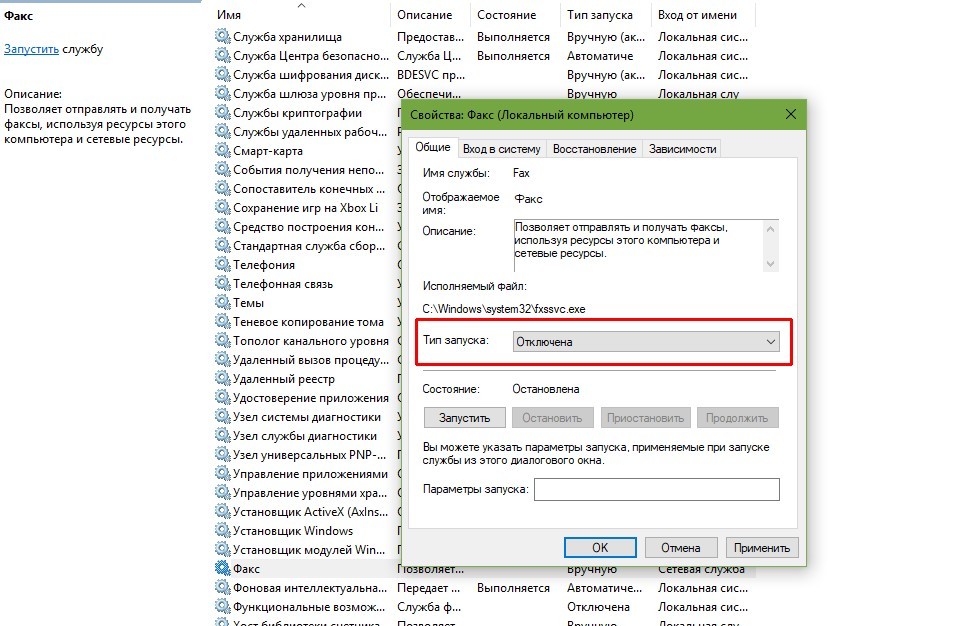
Task: Click the C:\Windows\system32\fxssvc.exe path text
Action: [x=504, y=308]
